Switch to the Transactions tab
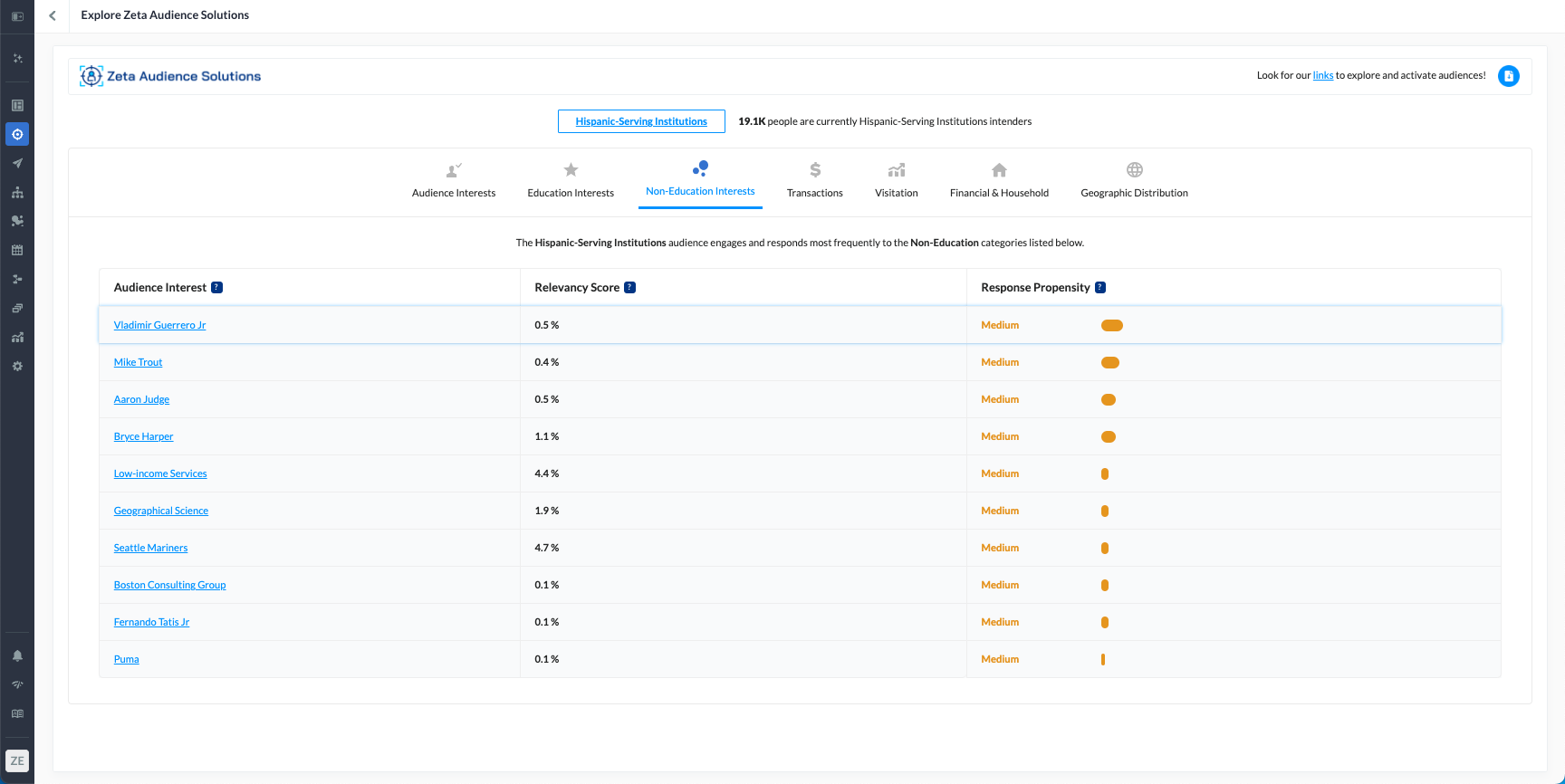The width and height of the screenshot is (1565, 784). click(814, 180)
